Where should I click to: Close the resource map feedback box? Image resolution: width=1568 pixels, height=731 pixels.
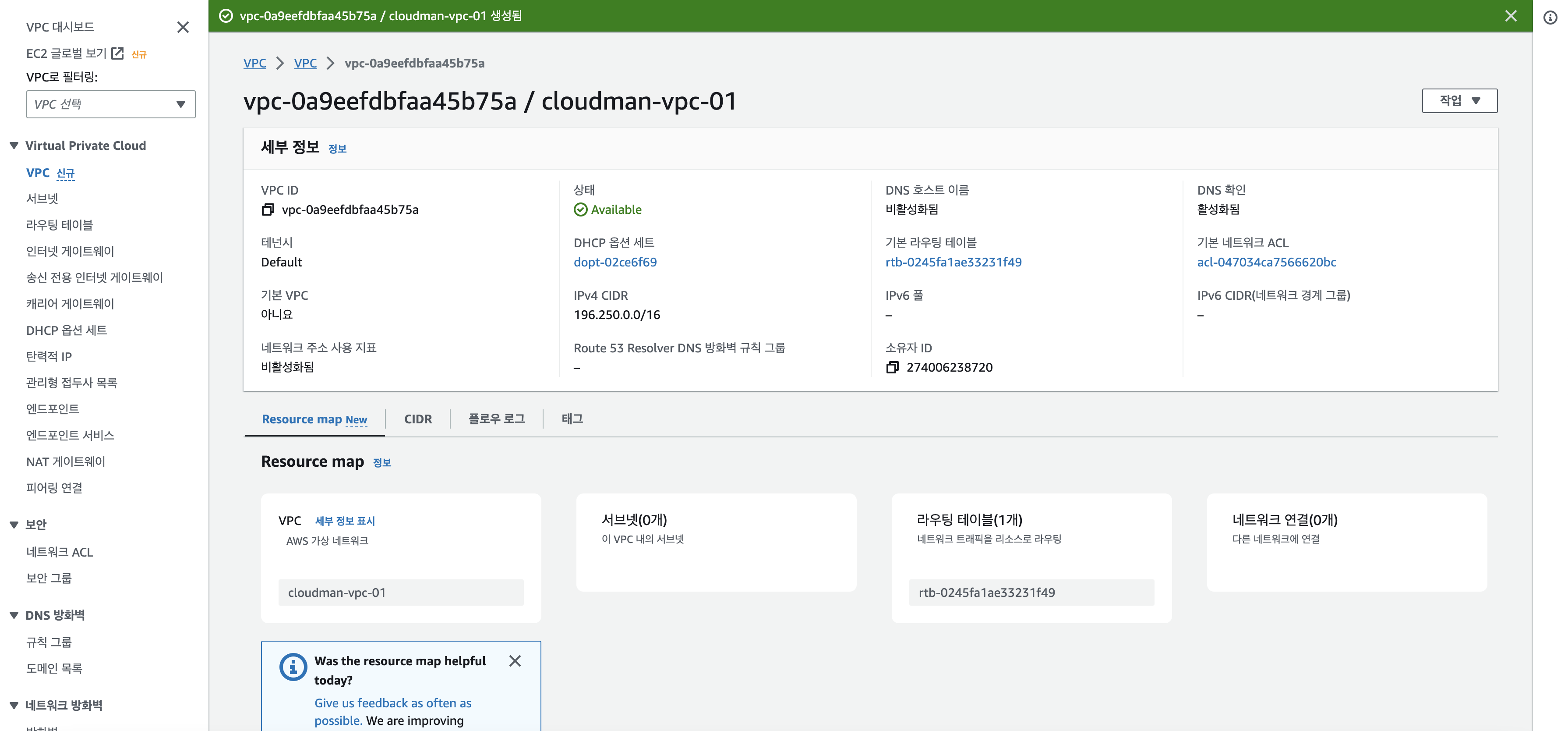515,661
